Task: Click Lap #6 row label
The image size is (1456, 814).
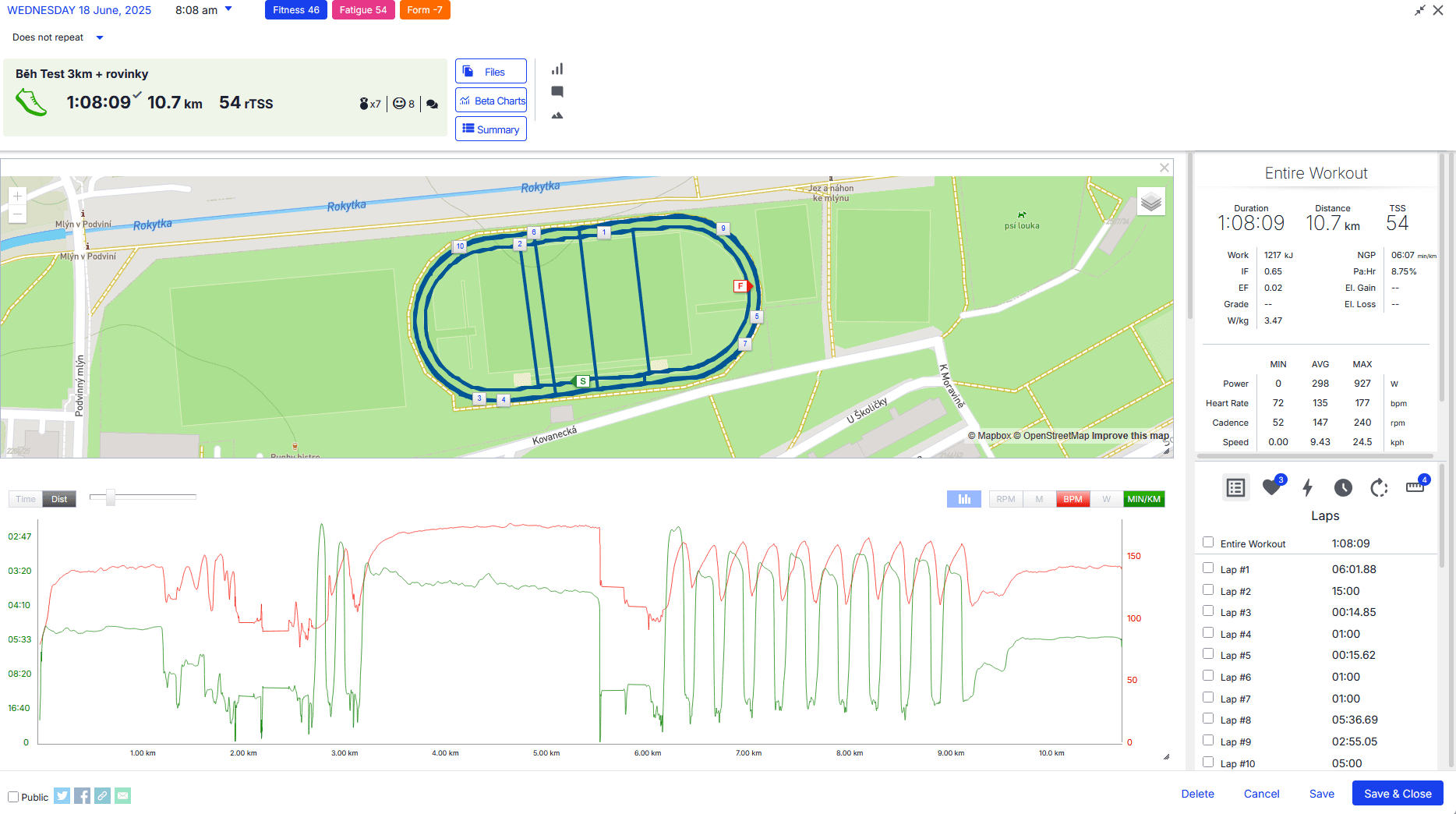Action: tap(1235, 678)
